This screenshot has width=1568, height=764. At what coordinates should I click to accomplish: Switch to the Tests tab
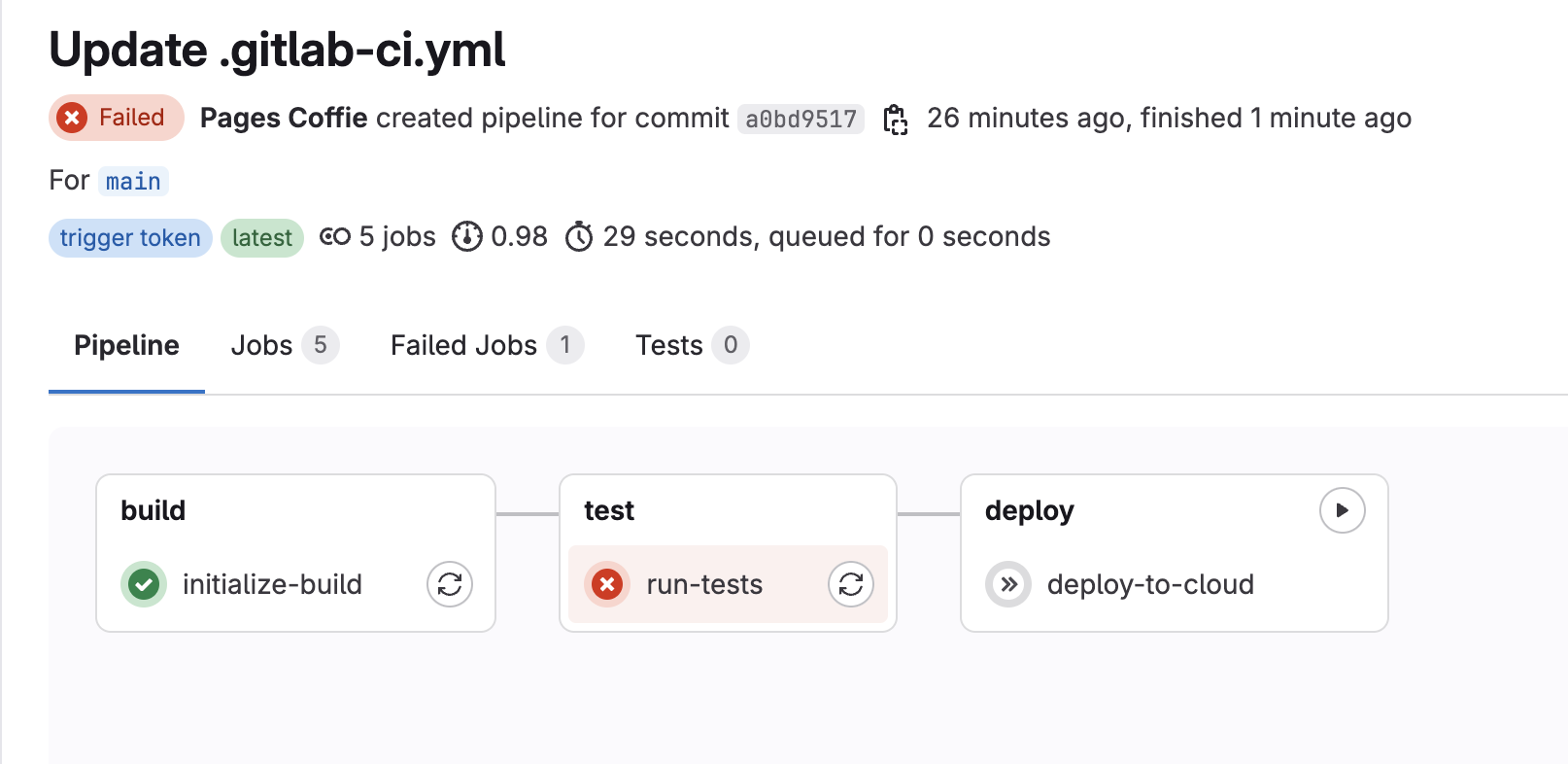click(x=668, y=346)
